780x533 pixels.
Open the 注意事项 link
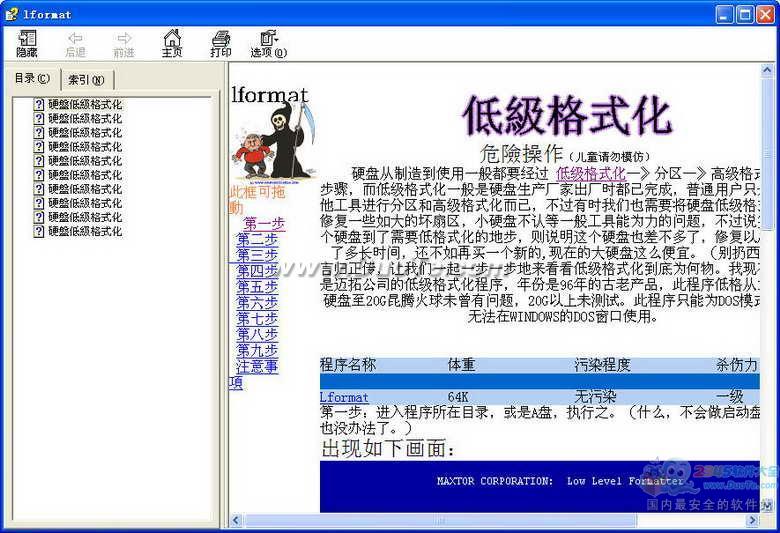[x=257, y=367]
